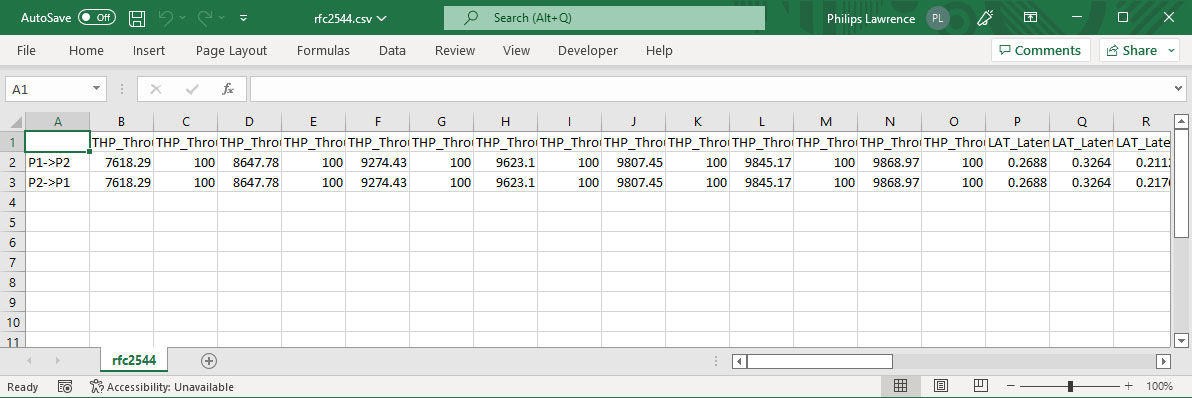Click the macro recording status icon
This screenshot has height=398, width=1192.
pyautogui.click(x=65, y=387)
